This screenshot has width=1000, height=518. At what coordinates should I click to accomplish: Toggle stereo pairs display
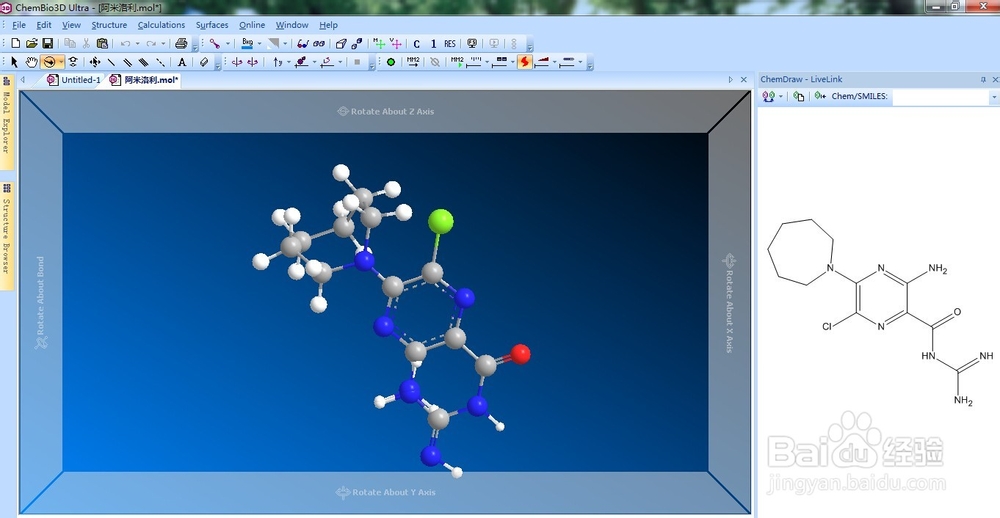319,43
